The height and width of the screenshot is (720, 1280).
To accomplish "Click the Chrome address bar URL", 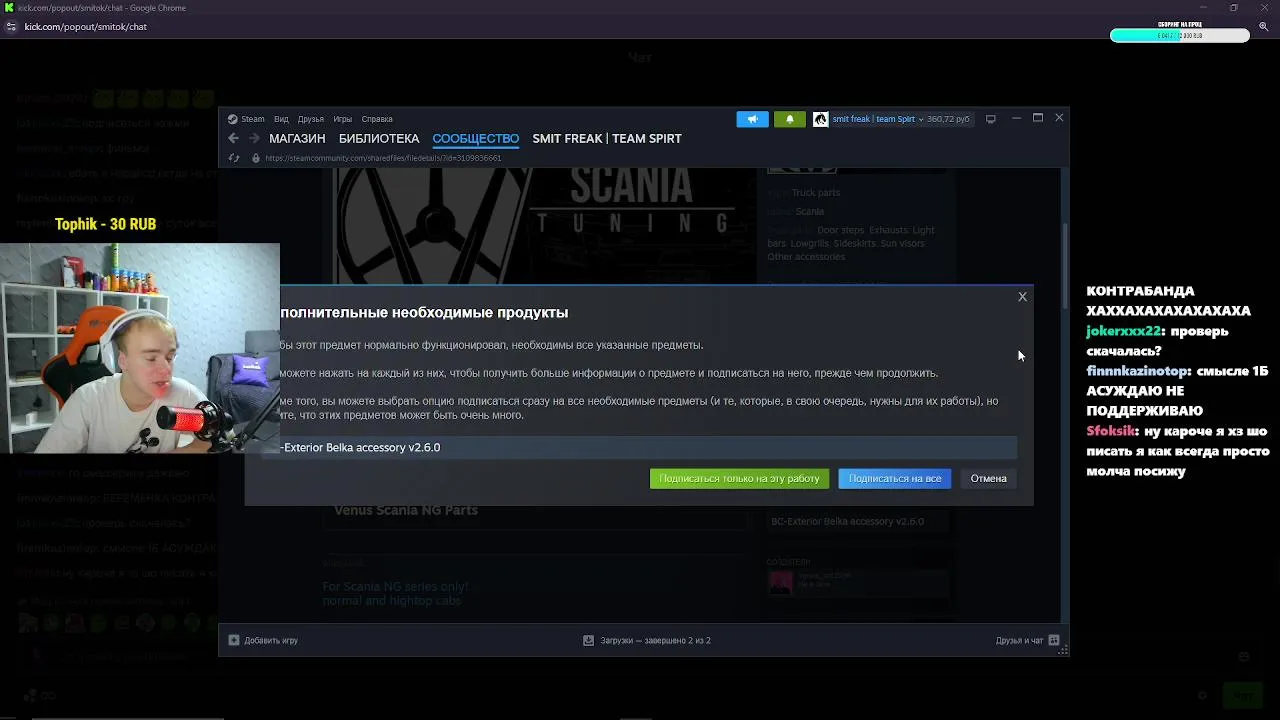I will tap(85, 27).
